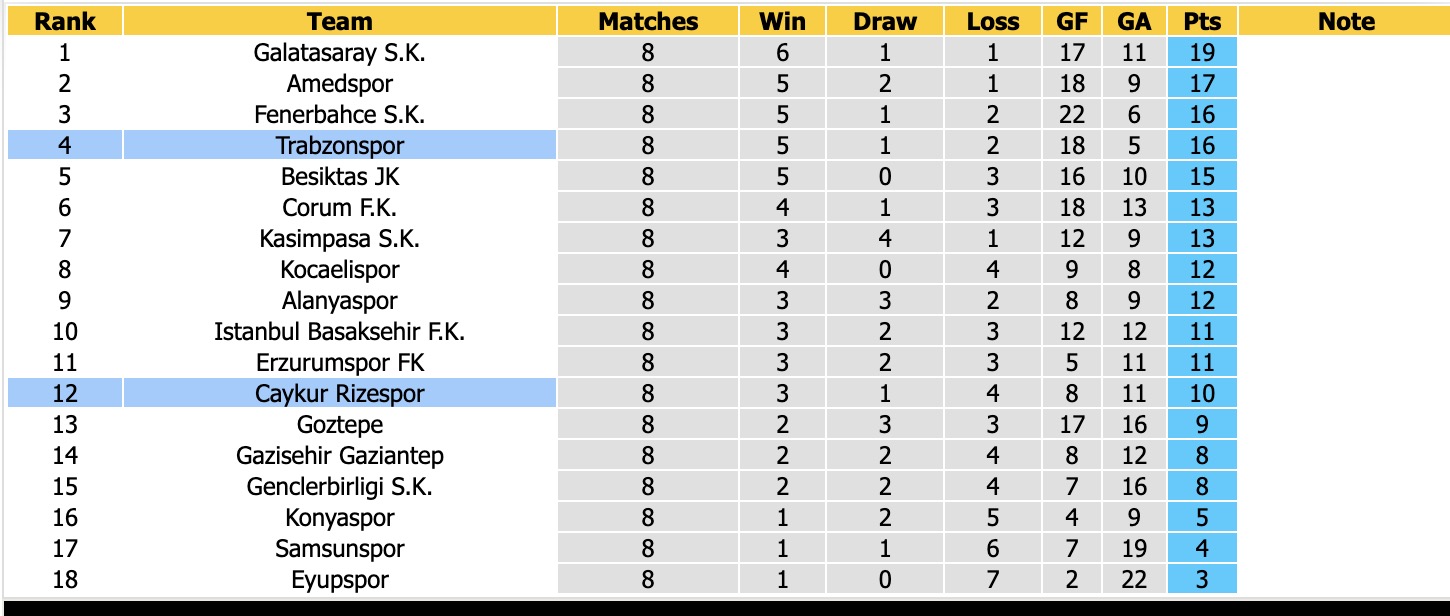This screenshot has width=1450, height=616.
Task: Click the rank 12 cell
Action: pyautogui.click(x=65, y=394)
